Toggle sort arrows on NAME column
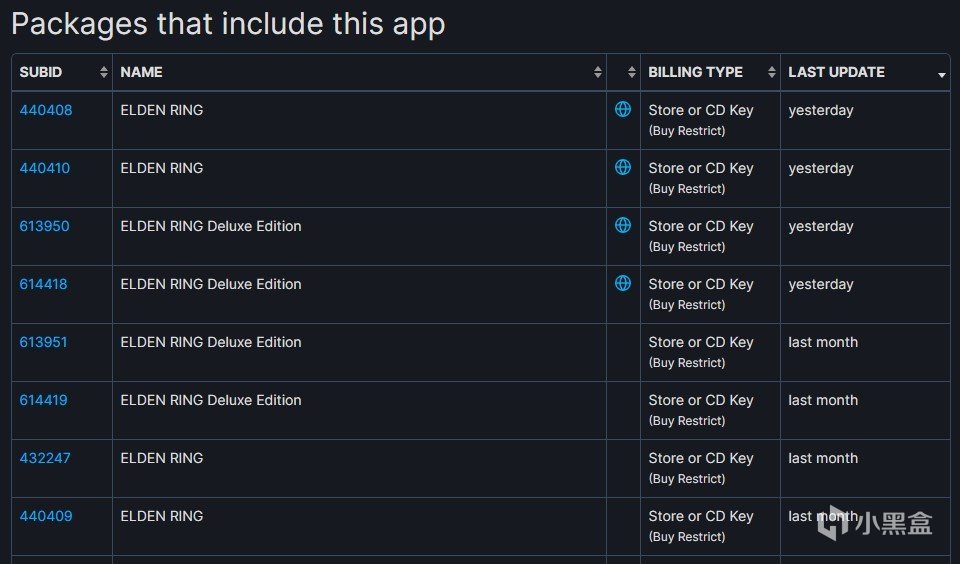Image resolution: width=960 pixels, height=564 pixels. tap(598, 72)
